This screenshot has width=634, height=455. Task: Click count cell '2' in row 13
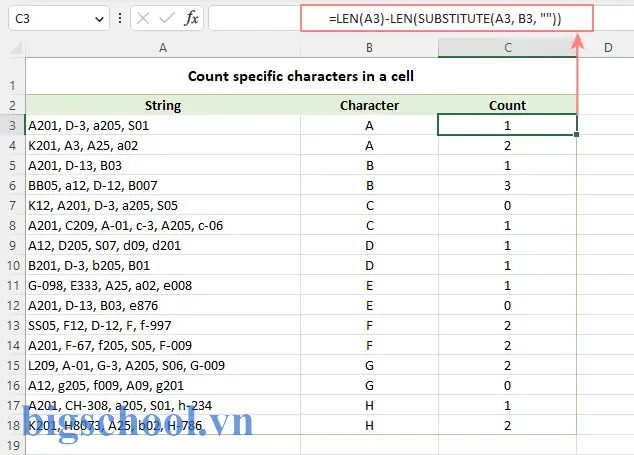(x=507, y=326)
